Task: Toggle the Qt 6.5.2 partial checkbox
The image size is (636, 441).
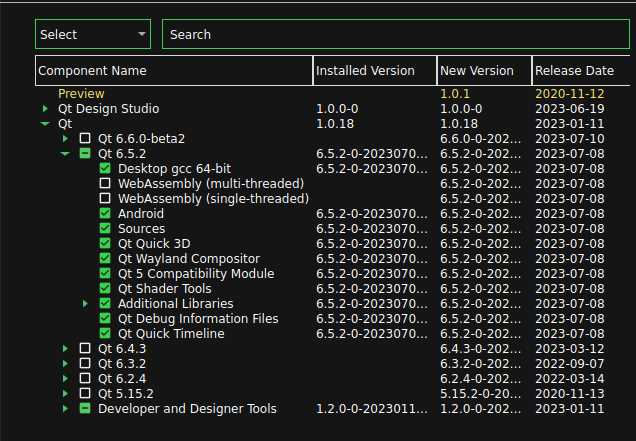Action: point(85,153)
